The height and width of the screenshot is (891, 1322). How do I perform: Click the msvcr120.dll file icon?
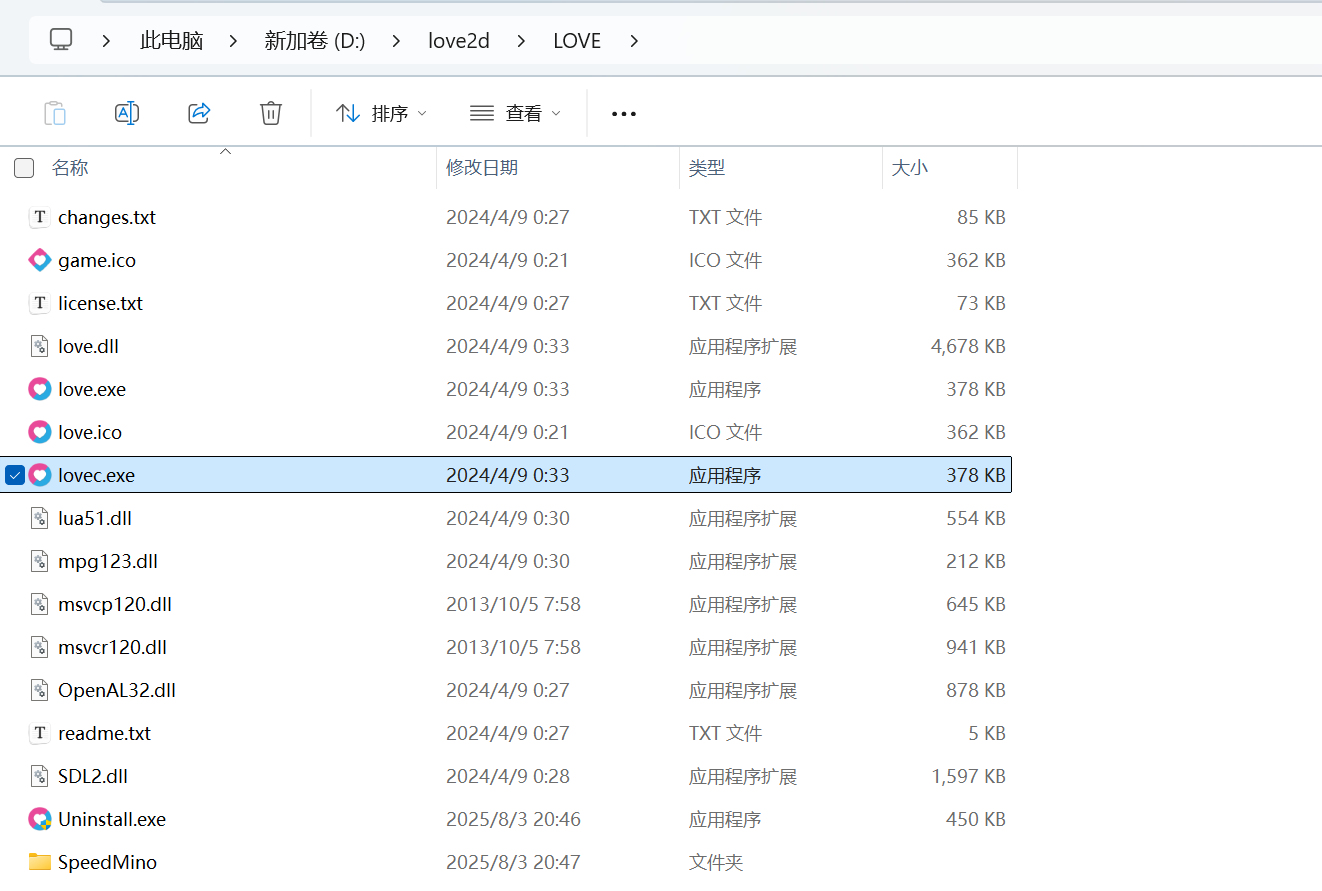point(39,647)
